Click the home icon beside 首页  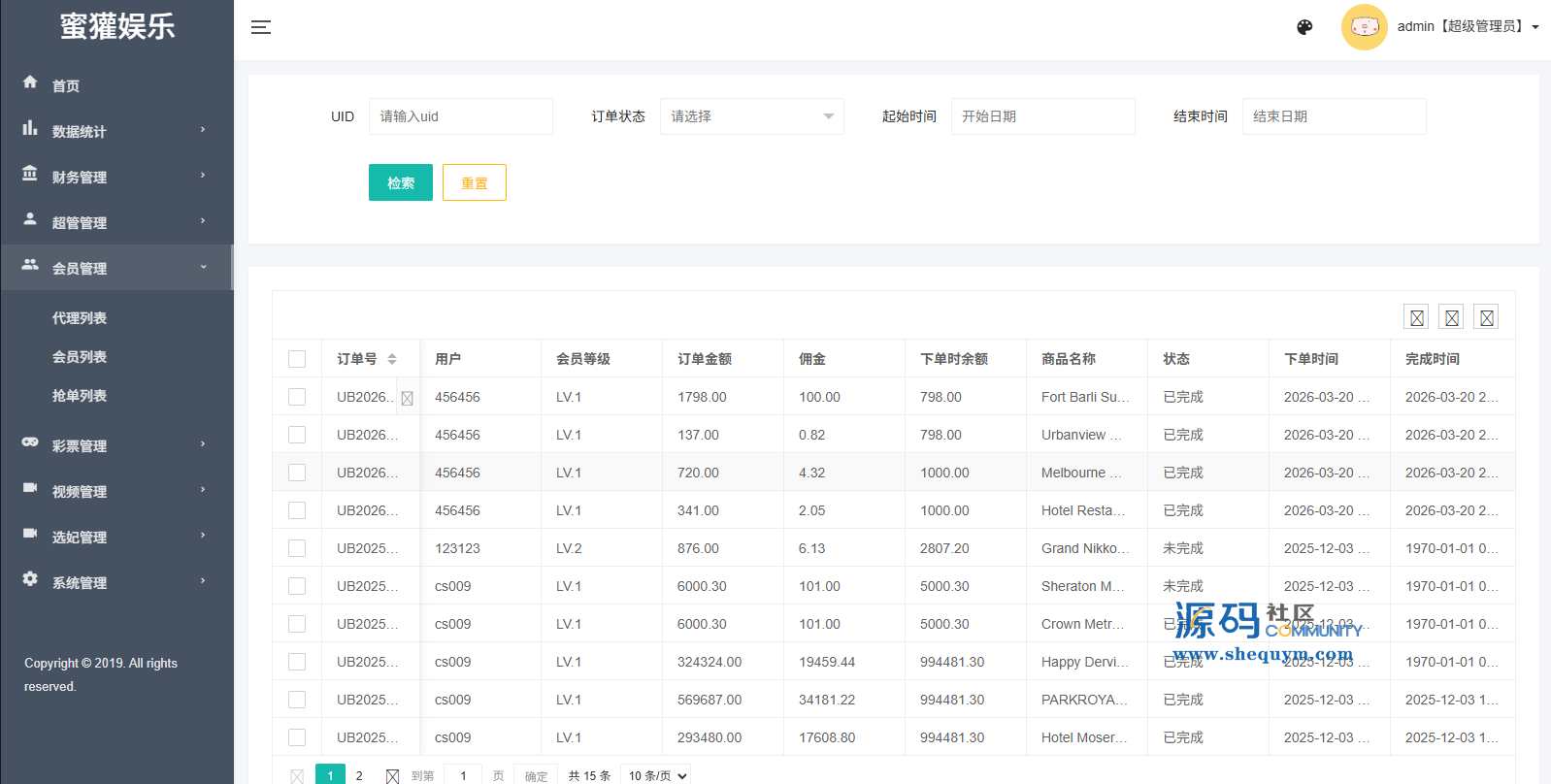coord(30,82)
